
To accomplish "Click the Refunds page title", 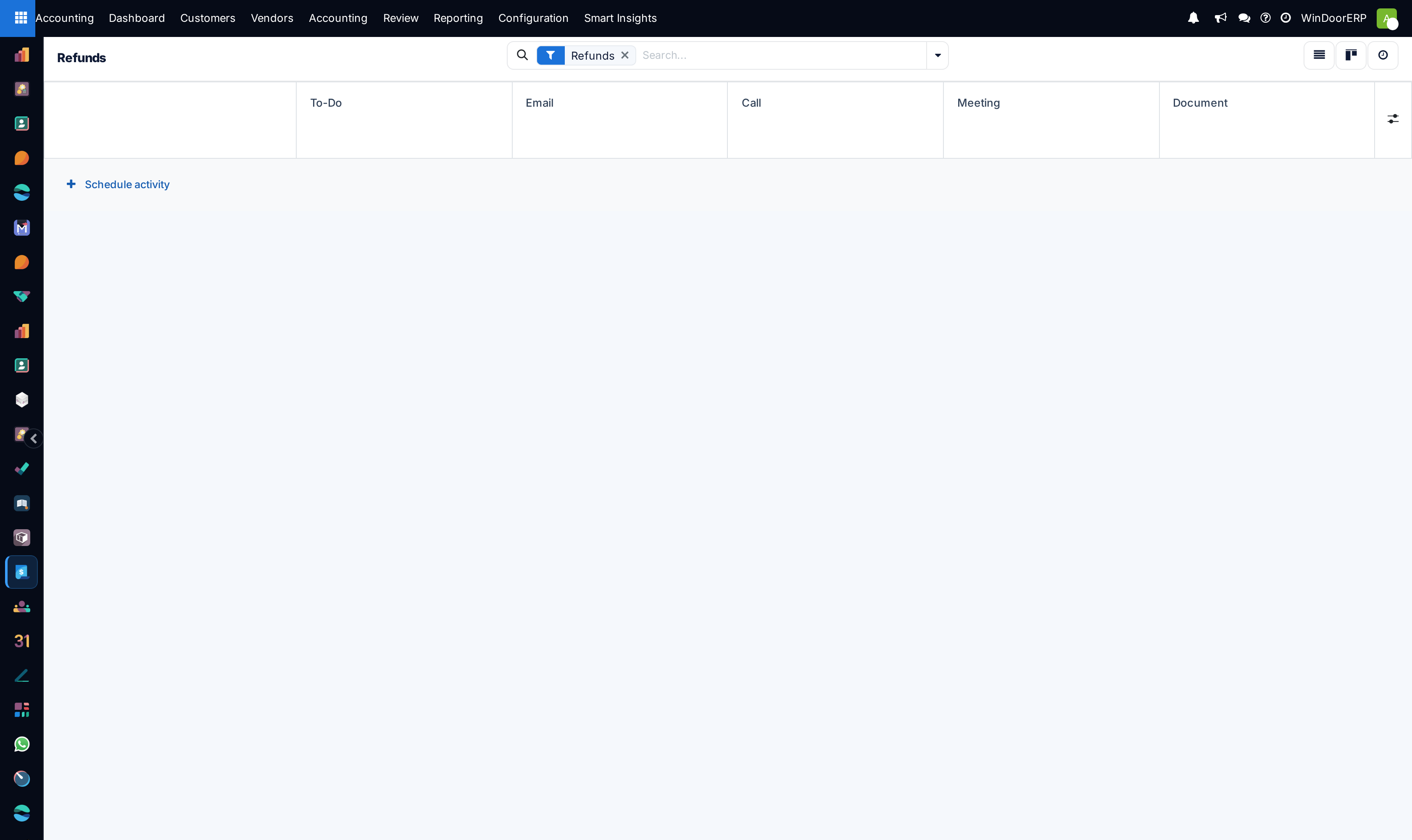I will (x=82, y=58).
